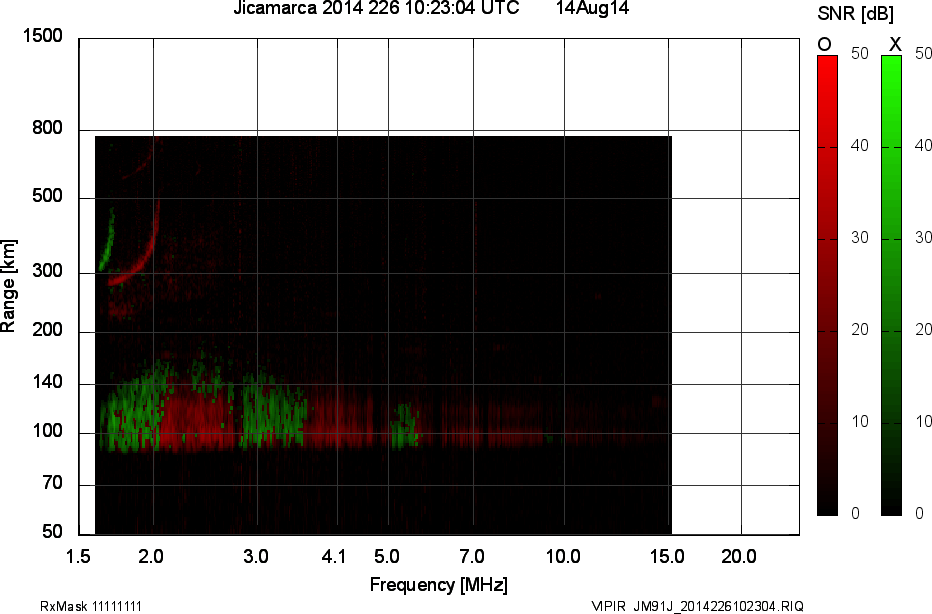The width and height of the screenshot is (932, 614).
Task: Click the frequency tick label '3.0'
Action: (256, 557)
